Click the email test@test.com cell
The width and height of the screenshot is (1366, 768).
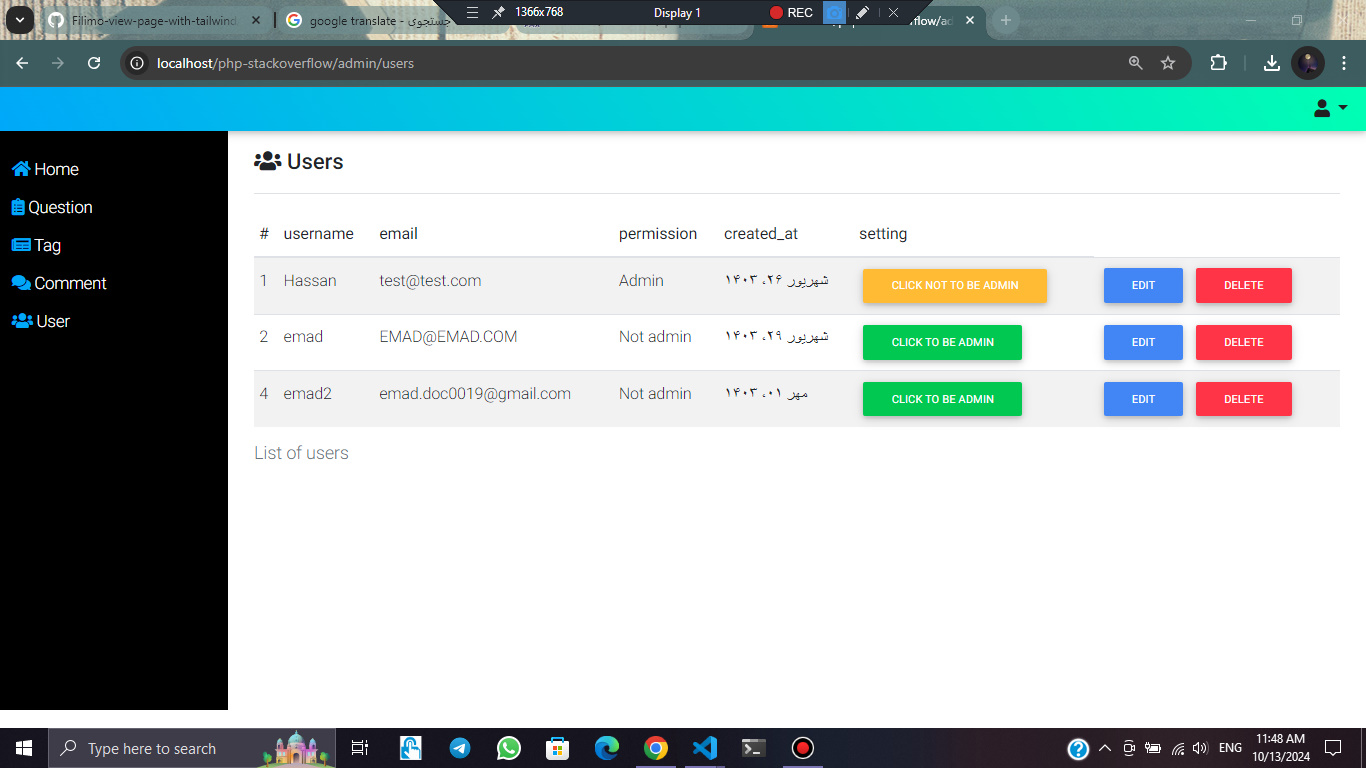[x=430, y=280]
